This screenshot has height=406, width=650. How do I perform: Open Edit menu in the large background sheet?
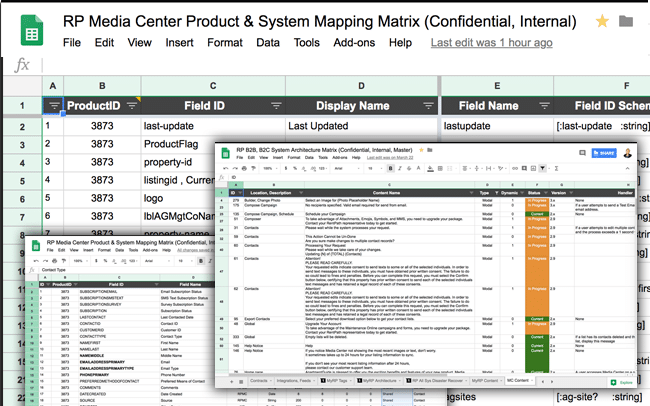(104, 43)
